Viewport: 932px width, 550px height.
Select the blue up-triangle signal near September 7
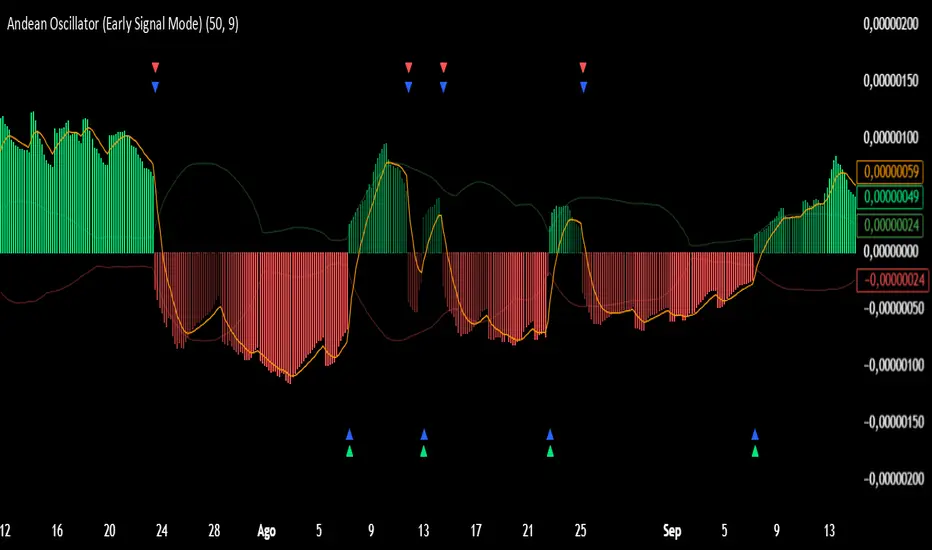point(755,434)
